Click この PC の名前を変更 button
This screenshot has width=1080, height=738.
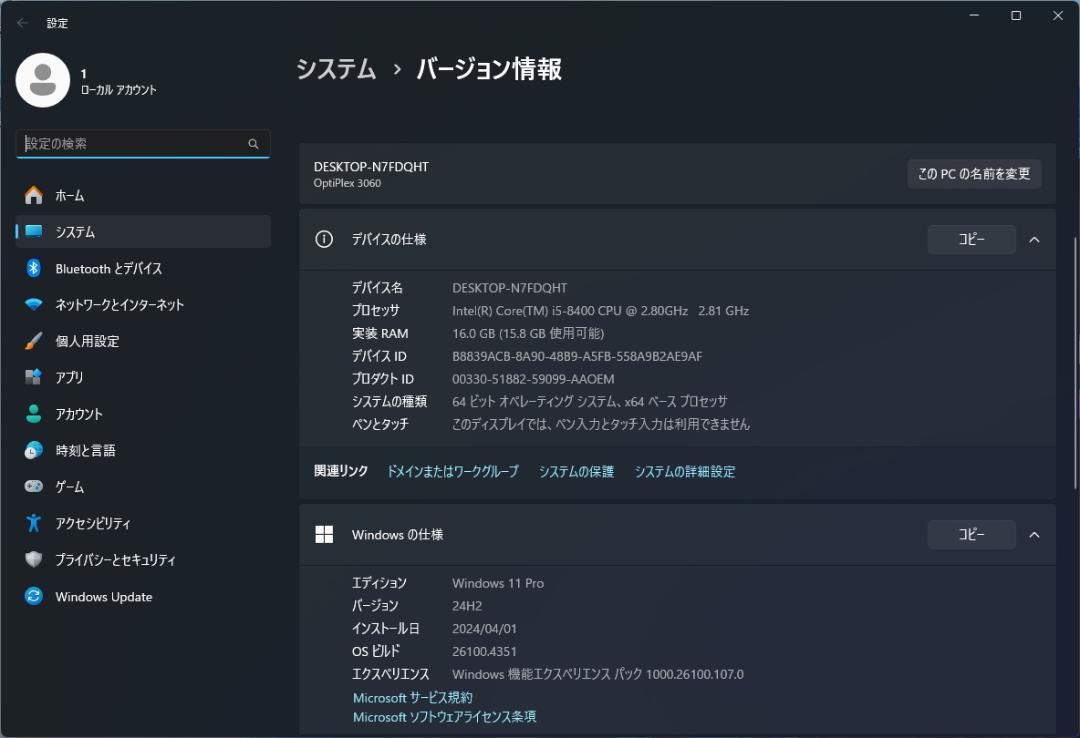(974, 174)
